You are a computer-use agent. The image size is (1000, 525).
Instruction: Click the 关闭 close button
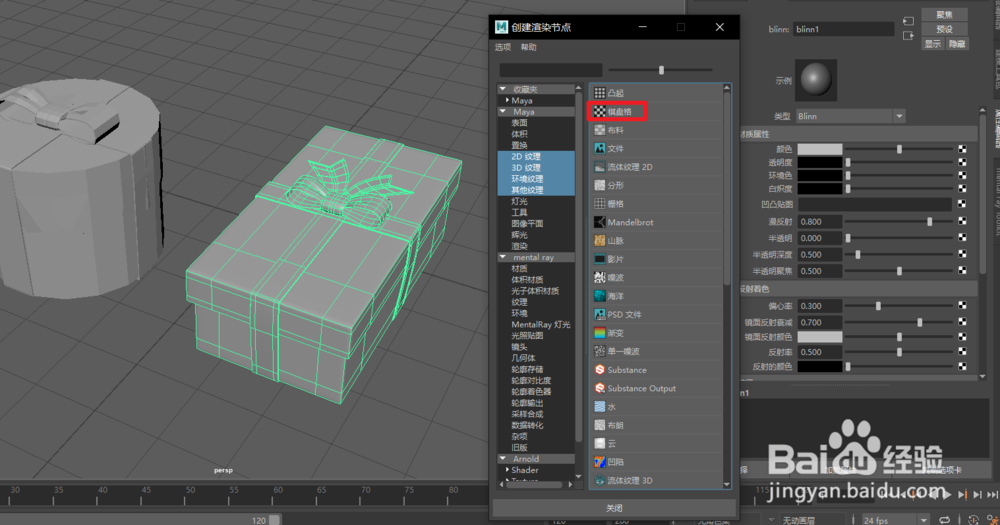(x=614, y=508)
